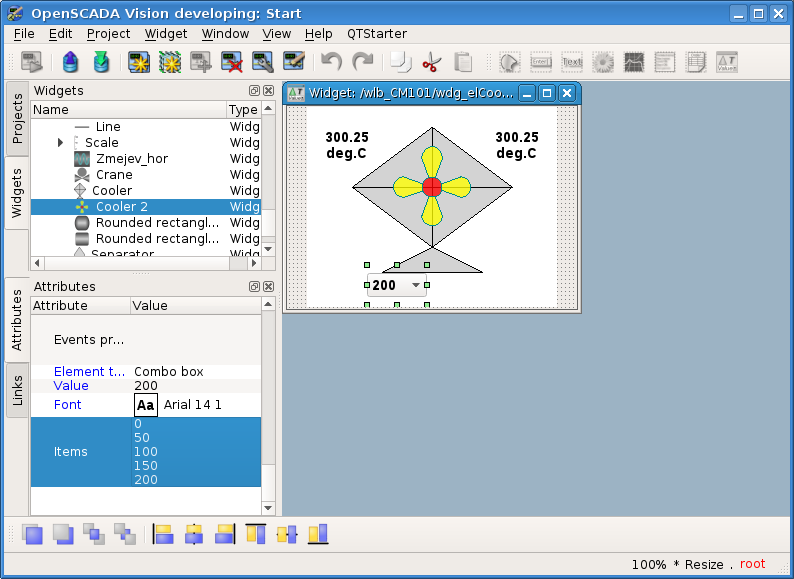Click the align left icon in bottom toolbar
794x579 pixels.
[163, 534]
